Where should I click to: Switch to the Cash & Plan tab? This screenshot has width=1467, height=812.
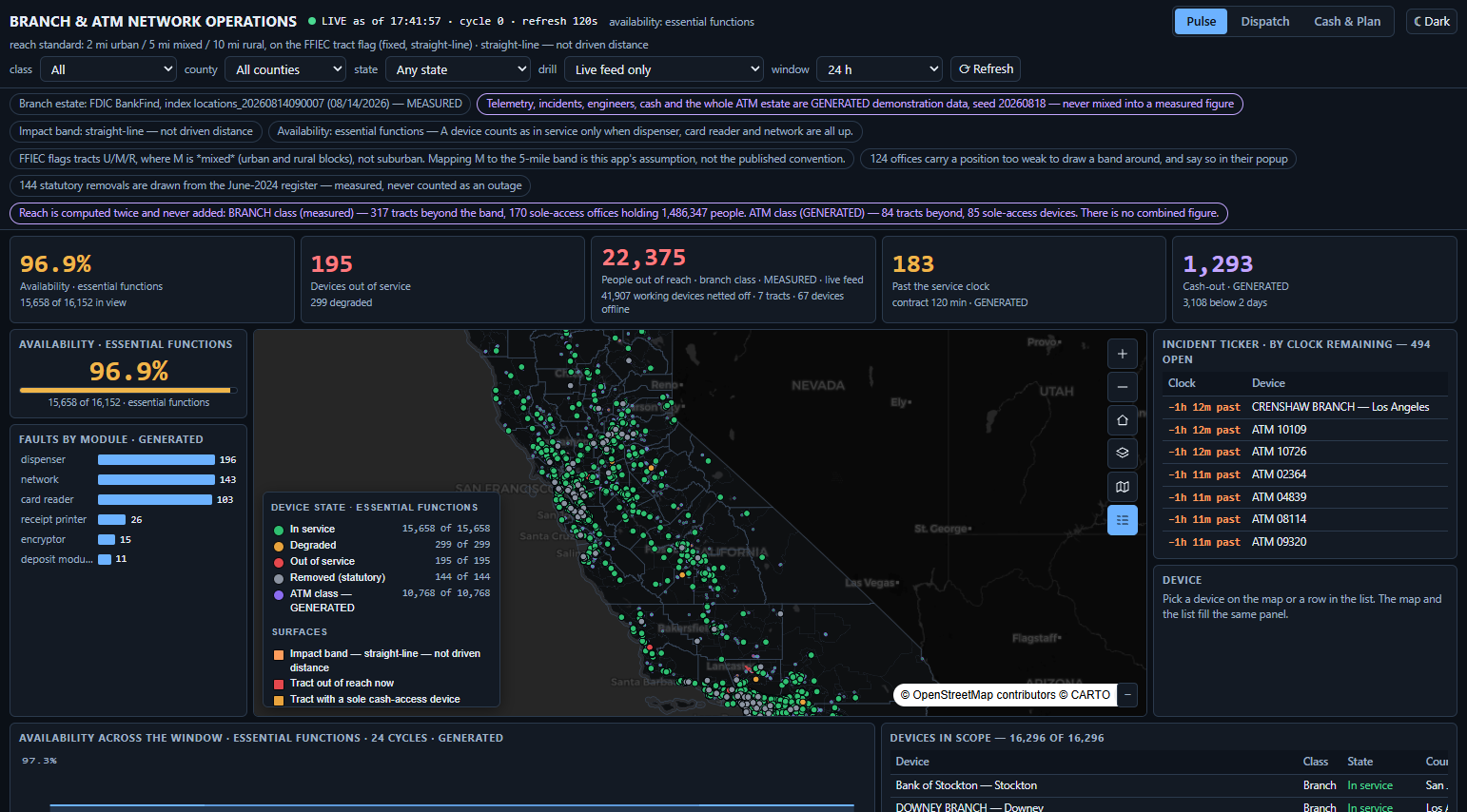coord(1347,21)
